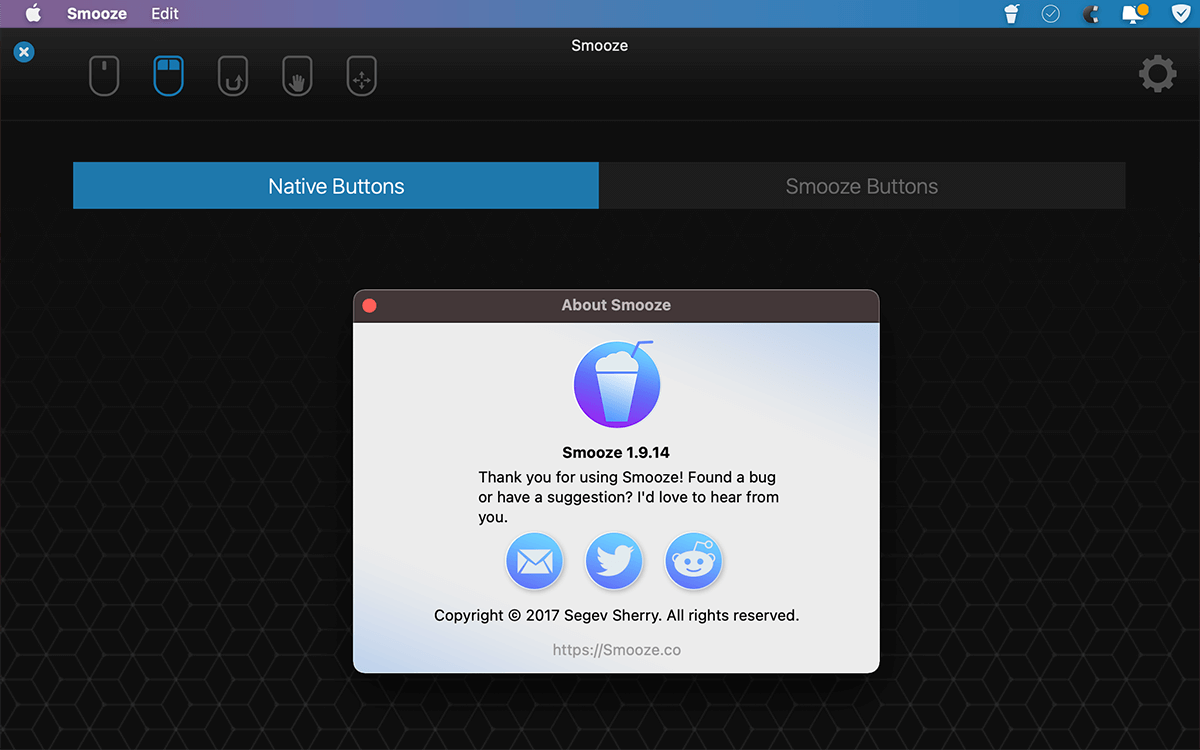Select the mouse buttons settings icon

168,76
